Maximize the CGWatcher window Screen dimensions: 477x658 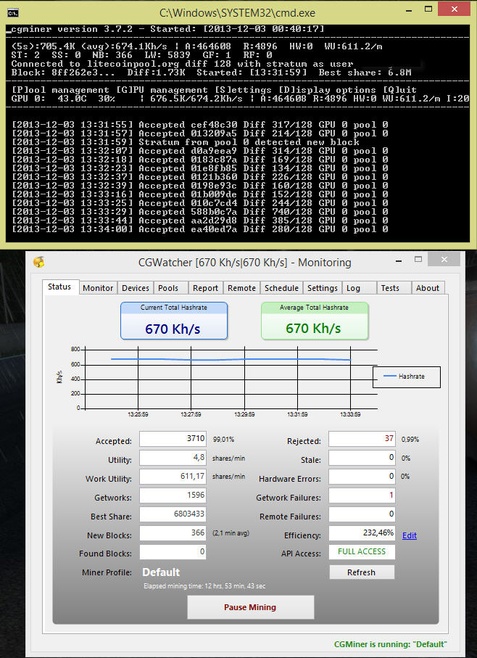pos(418,259)
